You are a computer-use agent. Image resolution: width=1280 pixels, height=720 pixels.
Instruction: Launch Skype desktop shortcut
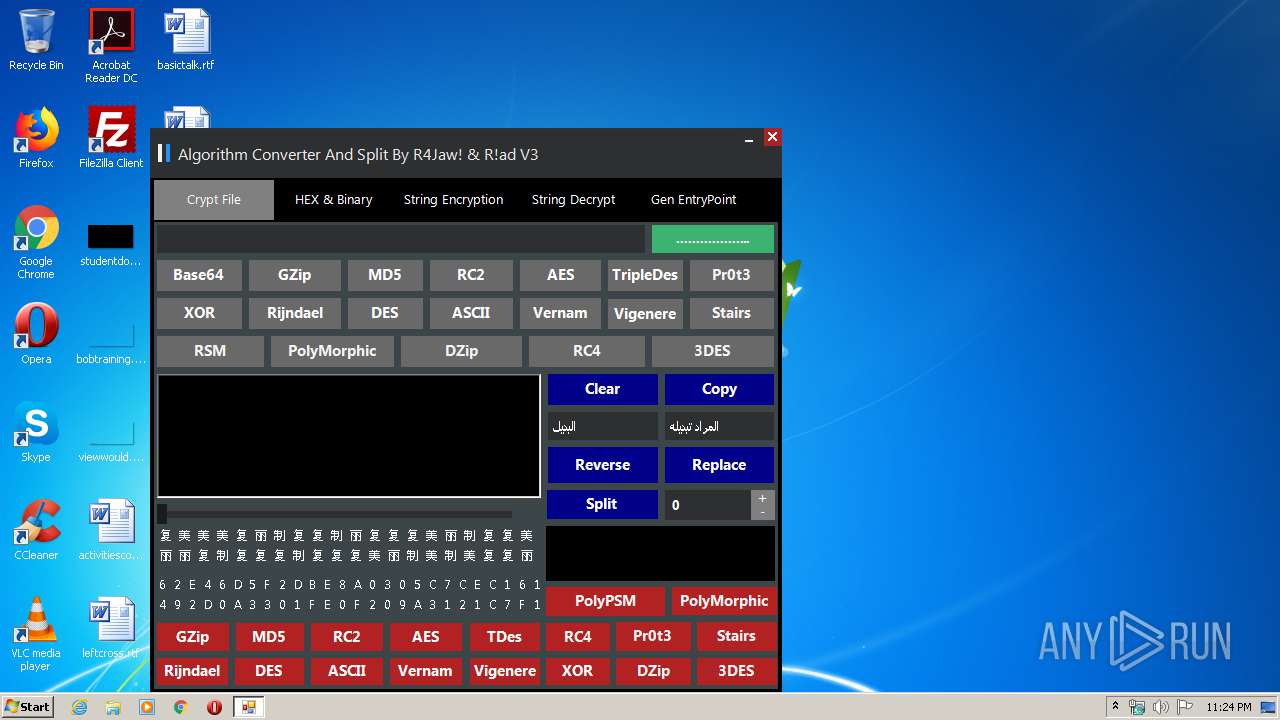(36, 432)
